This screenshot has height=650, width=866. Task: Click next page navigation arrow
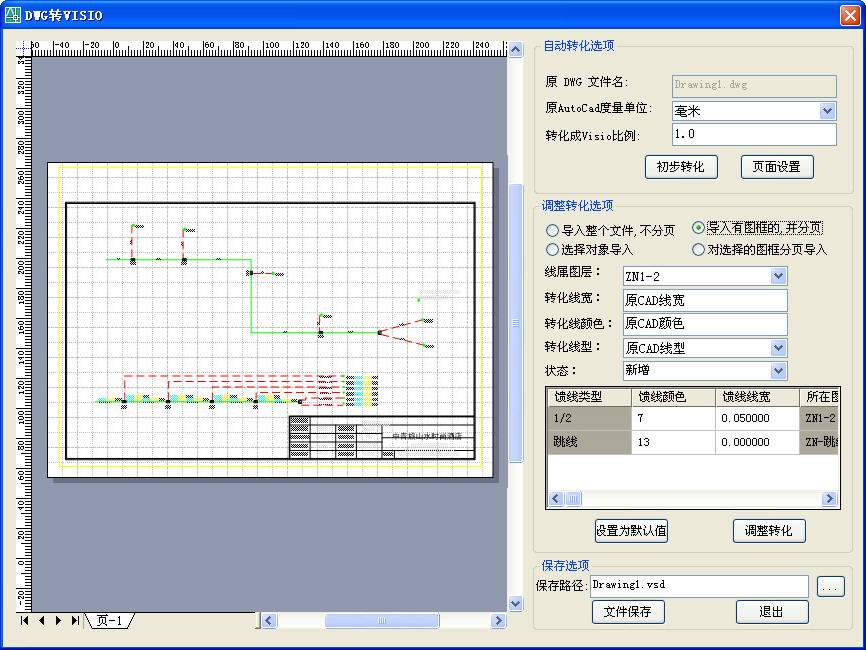pos(58,621)
